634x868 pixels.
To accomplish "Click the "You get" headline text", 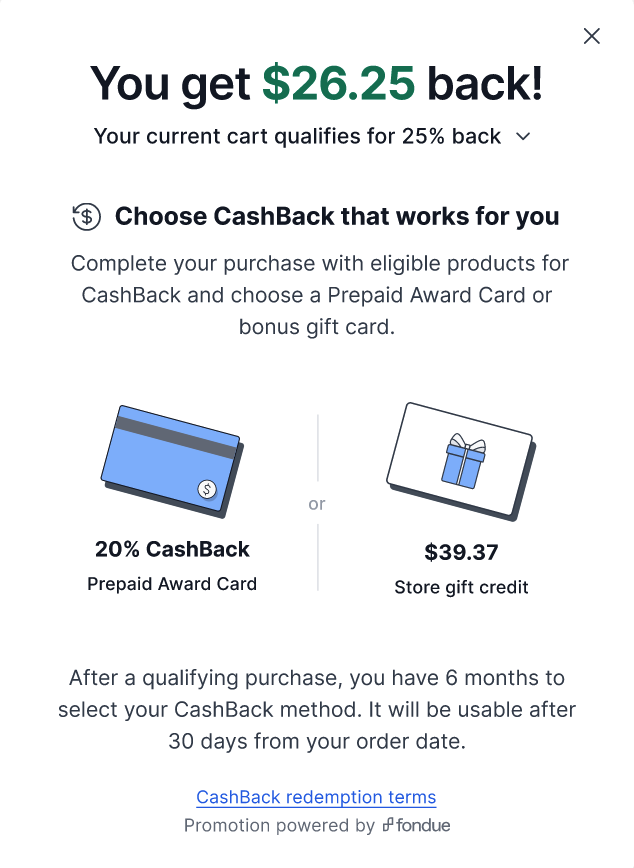I will [x=171, y=85].
